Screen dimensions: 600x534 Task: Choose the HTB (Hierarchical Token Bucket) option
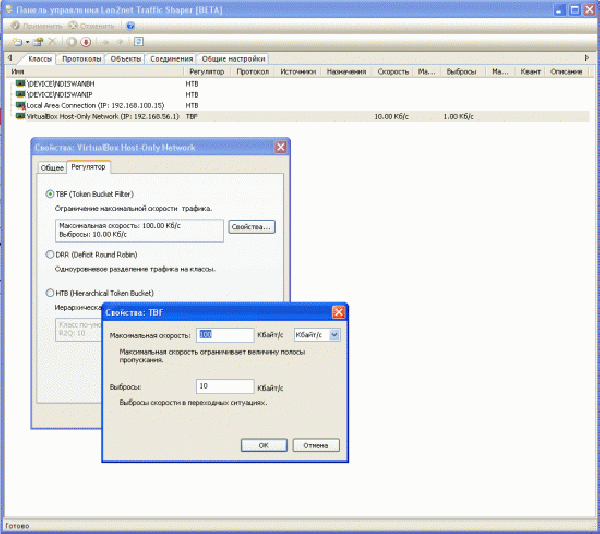(x=50, y=292)
